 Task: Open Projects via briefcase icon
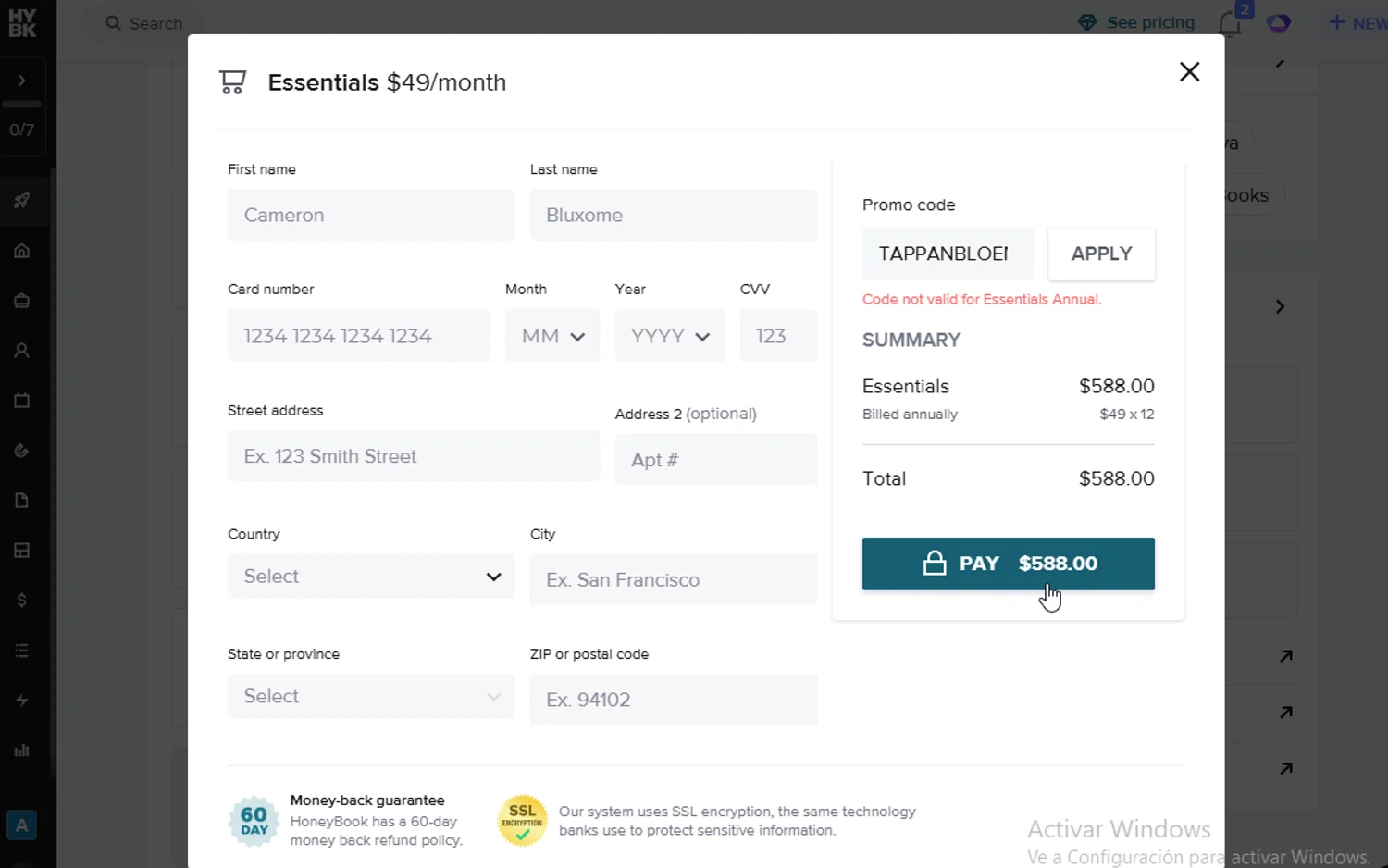[x=22, y=301]
